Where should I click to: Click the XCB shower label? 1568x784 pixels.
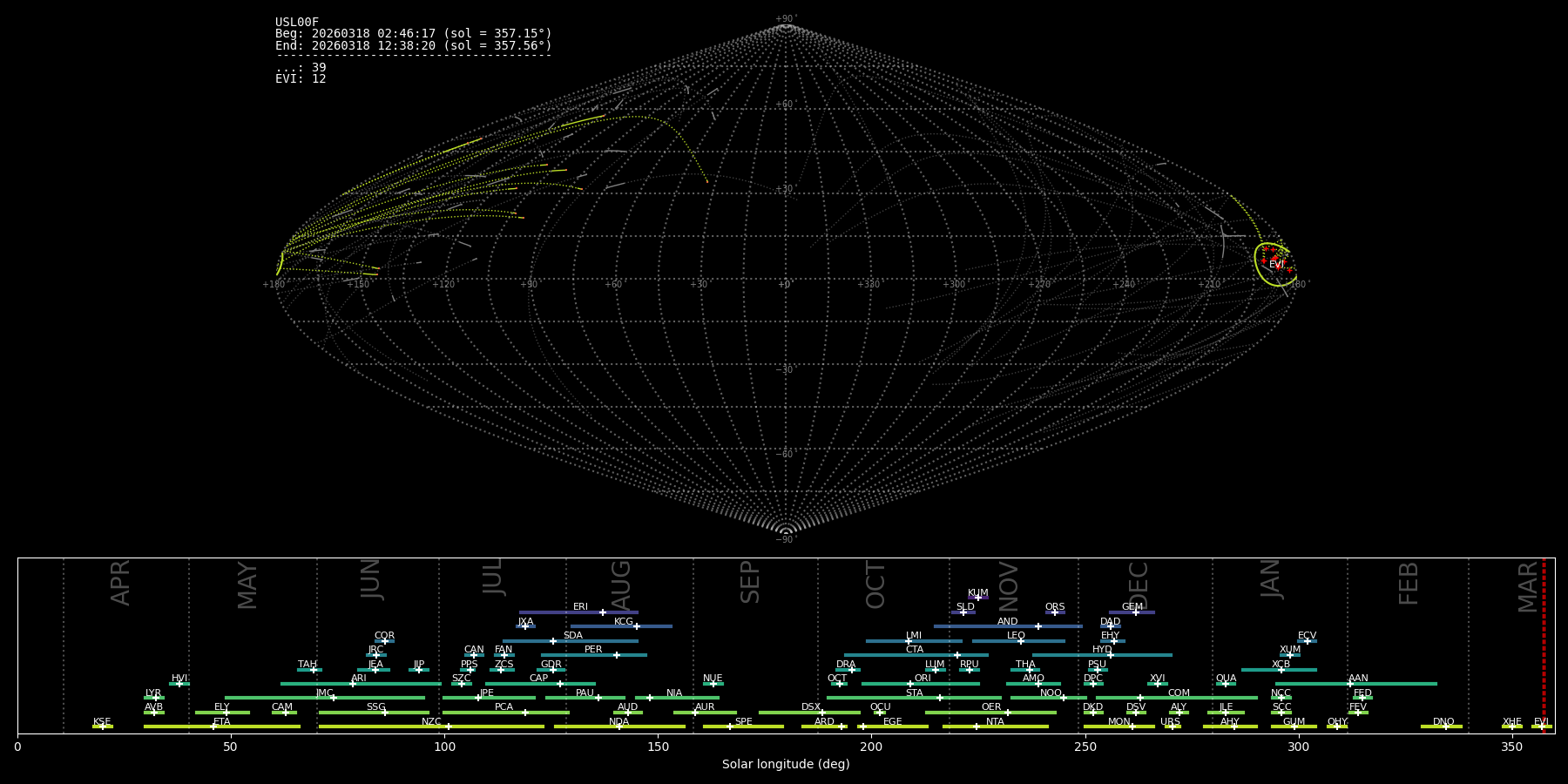click(1281, 665)
